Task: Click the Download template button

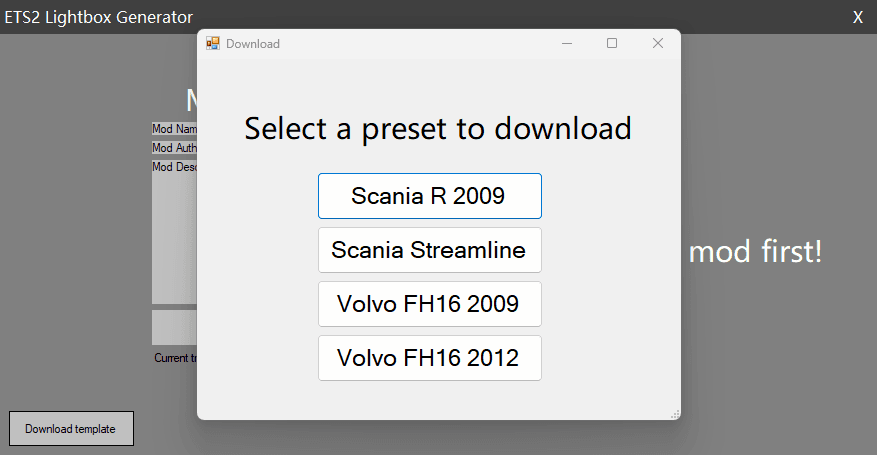Action: (71, 429)
